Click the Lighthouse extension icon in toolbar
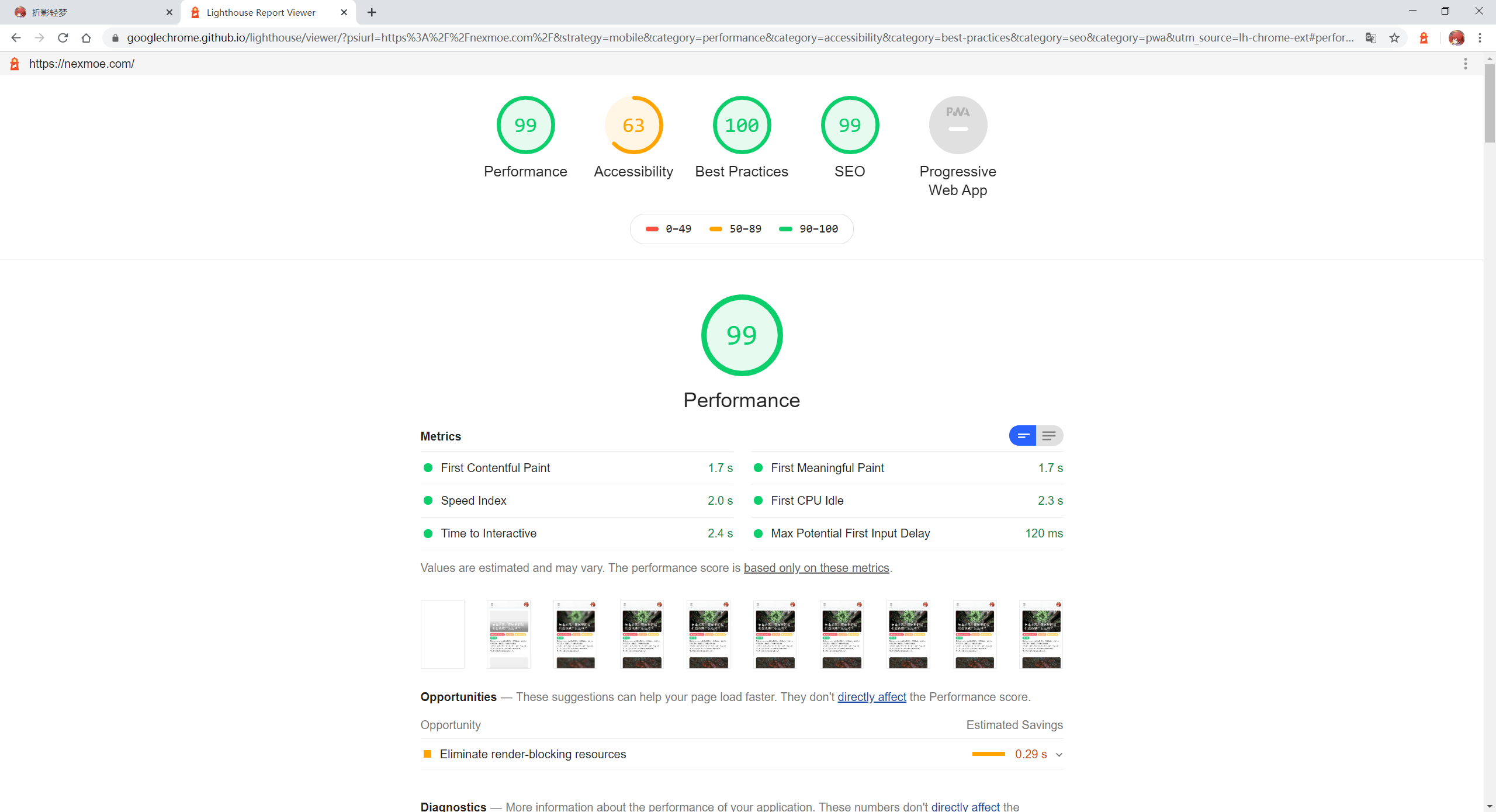 [x=1424, y=38]
